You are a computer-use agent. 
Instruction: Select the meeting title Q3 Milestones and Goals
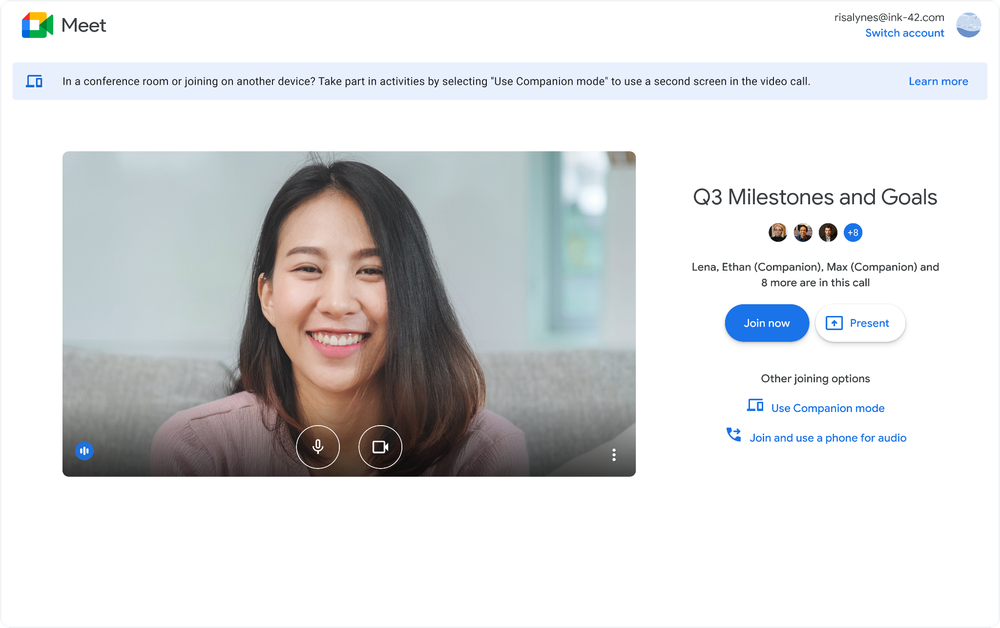coord(815,197)
